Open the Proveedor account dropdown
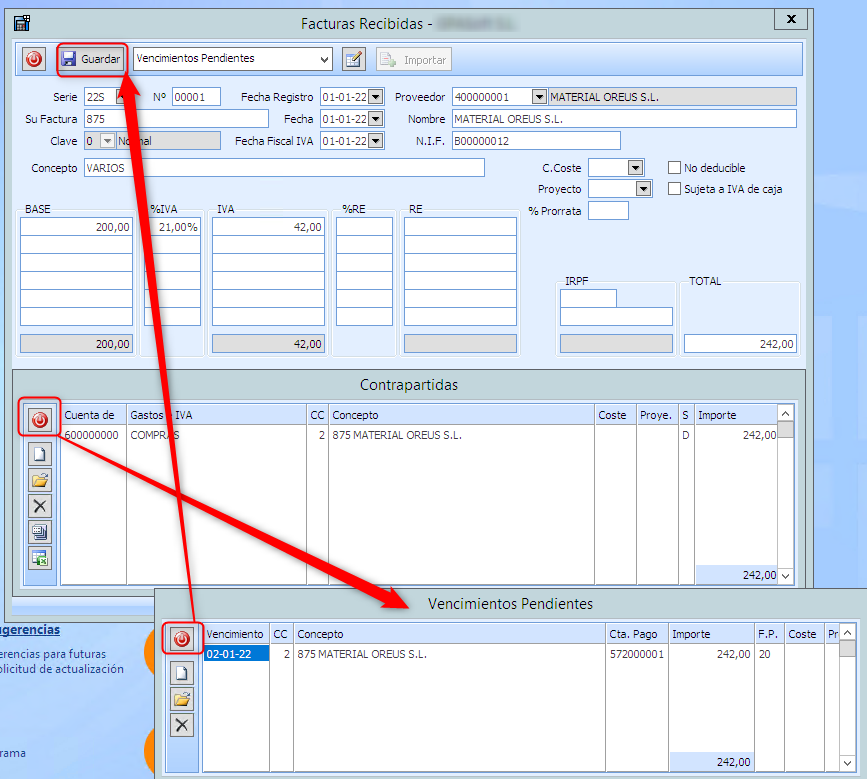 coord(539,97)
